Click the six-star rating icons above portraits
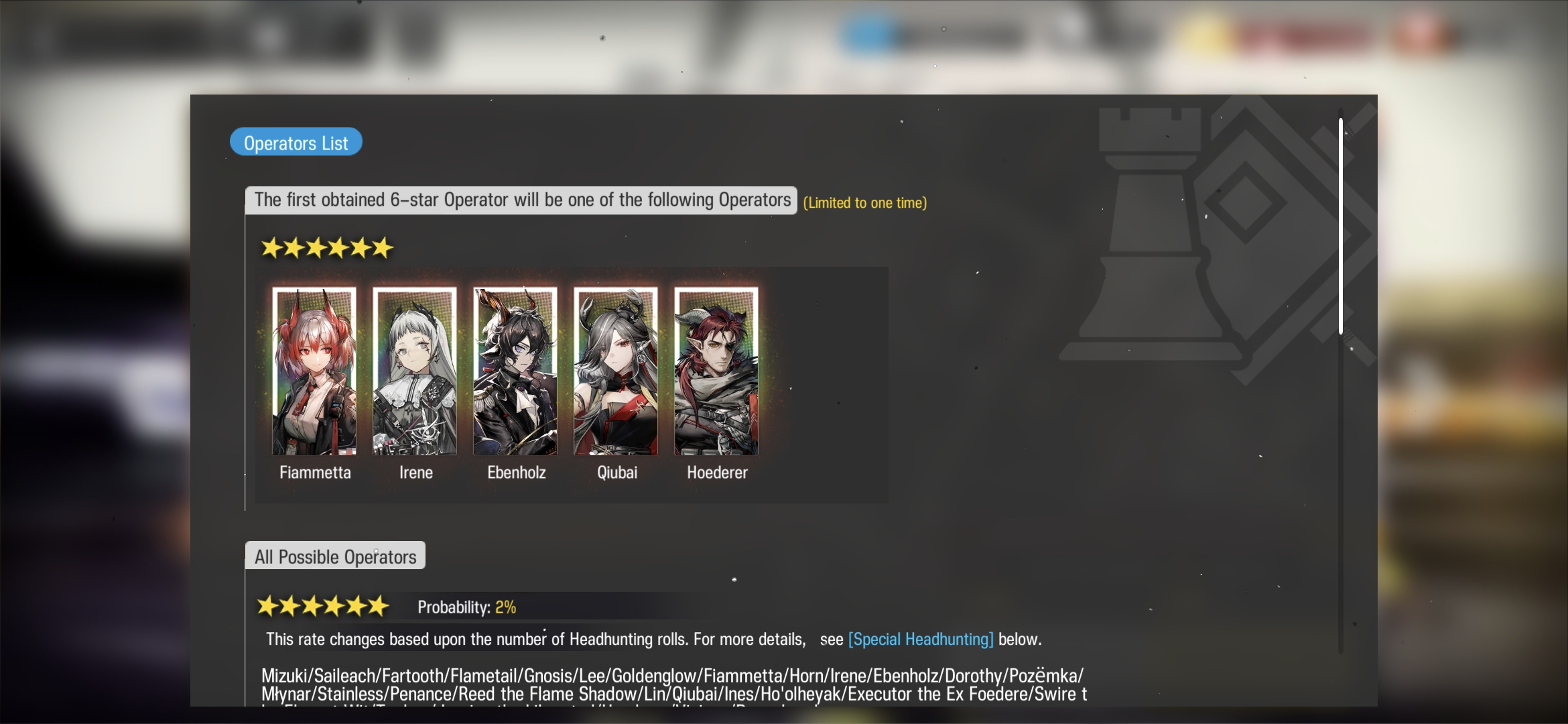 [327, 248]
